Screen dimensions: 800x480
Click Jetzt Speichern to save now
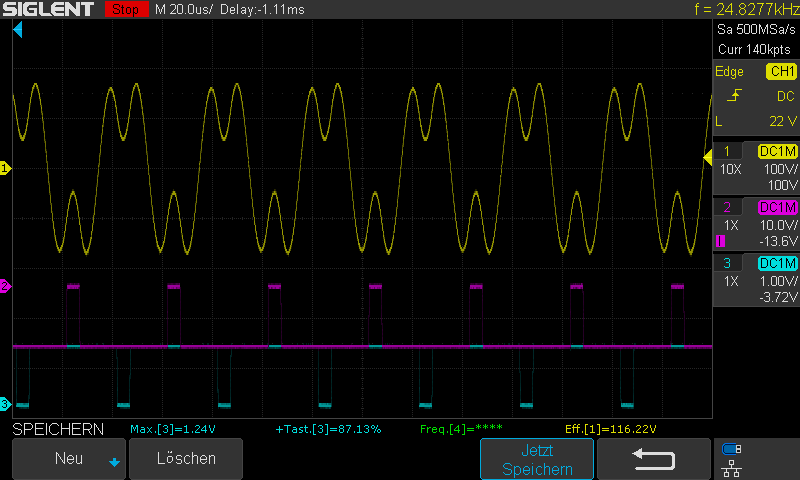tap(537, 460)
